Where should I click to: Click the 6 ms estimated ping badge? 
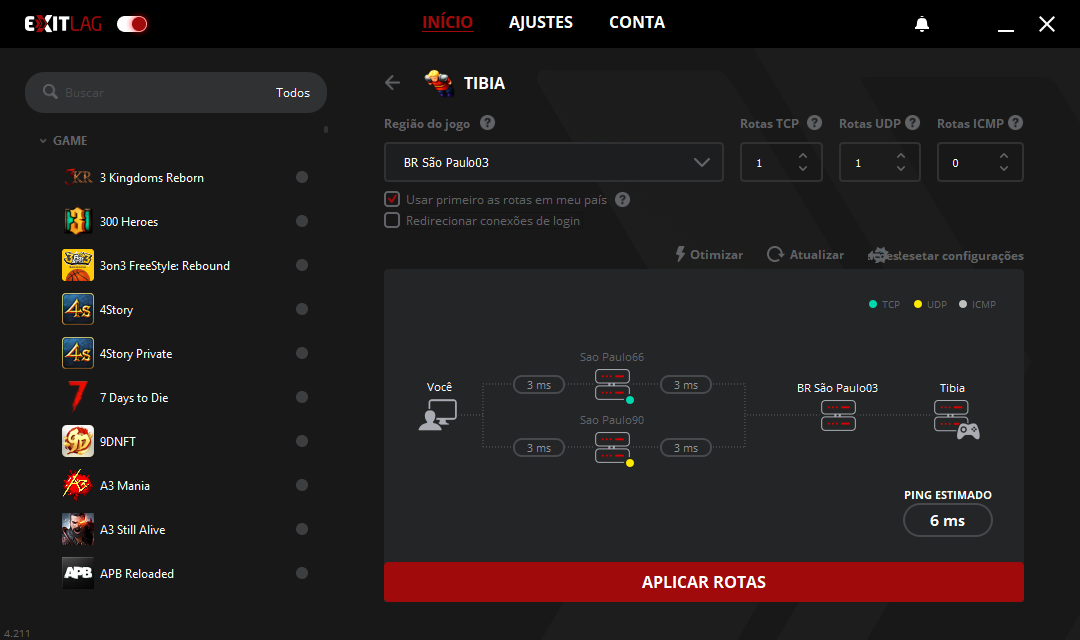coord(948,520)
